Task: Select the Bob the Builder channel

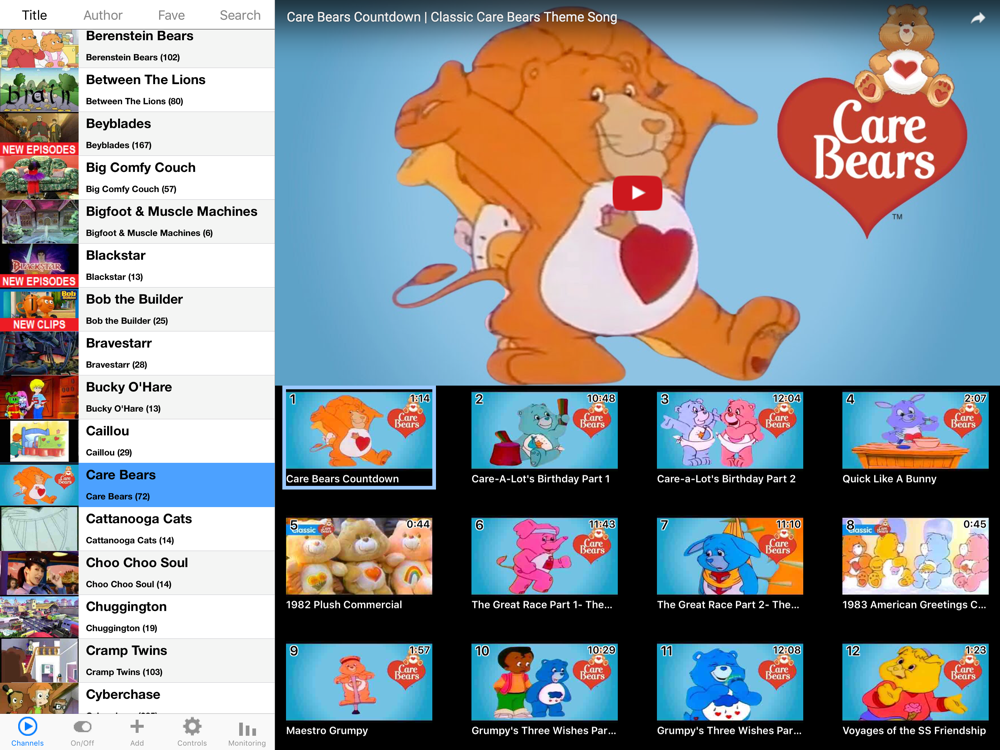Action: coord(137,310)
